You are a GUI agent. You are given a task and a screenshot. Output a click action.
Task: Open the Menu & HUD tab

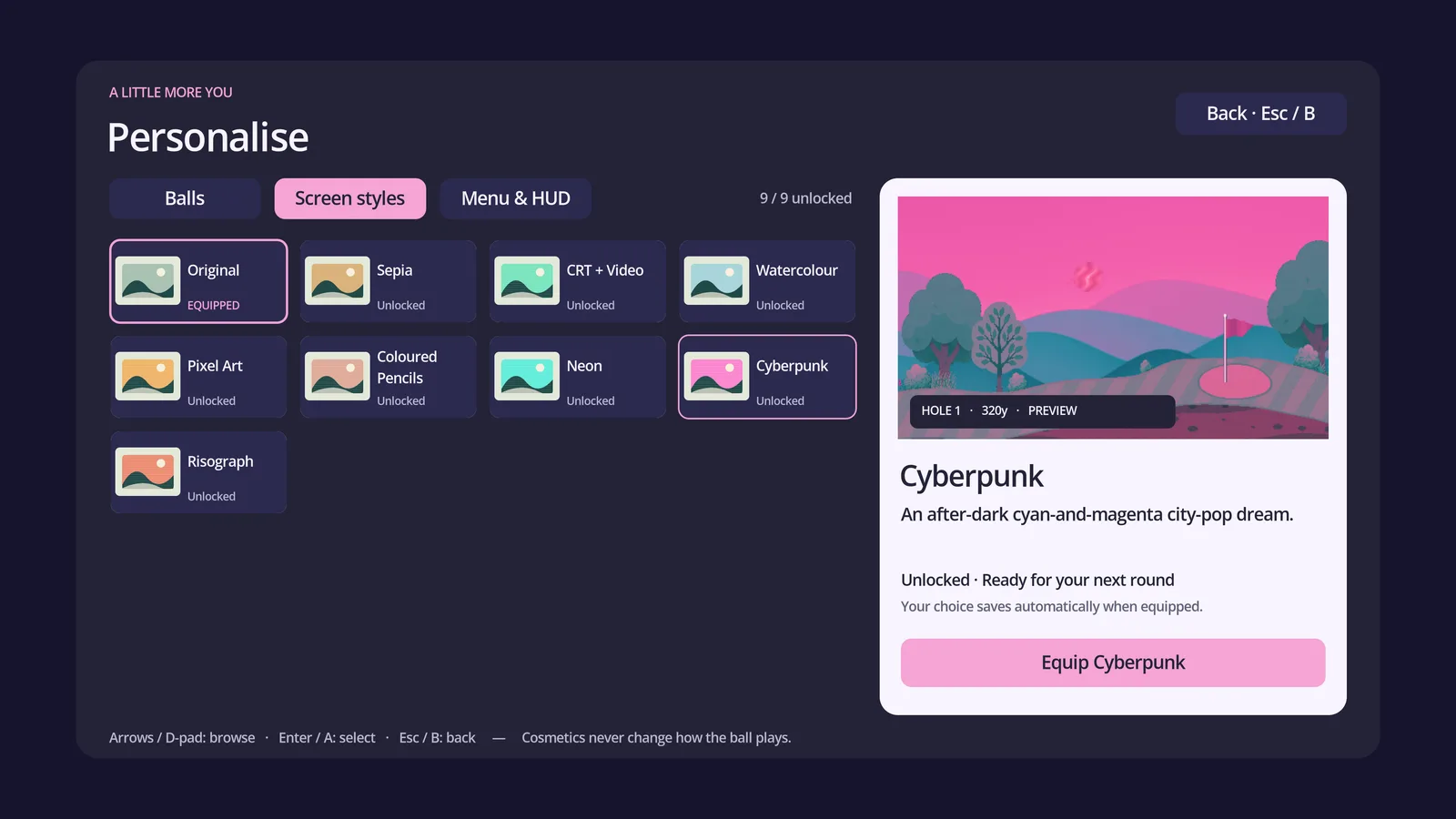[x=516, y=198]
